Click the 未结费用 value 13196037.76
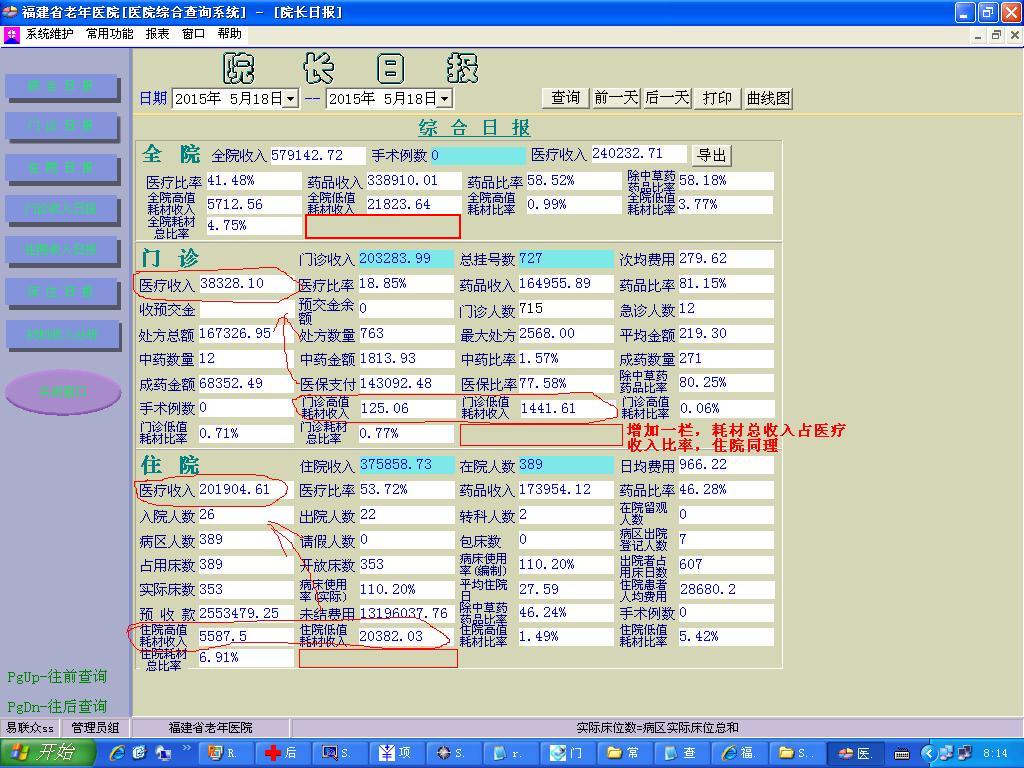The height and width of the screenshot is (768, 1024). 406,613
